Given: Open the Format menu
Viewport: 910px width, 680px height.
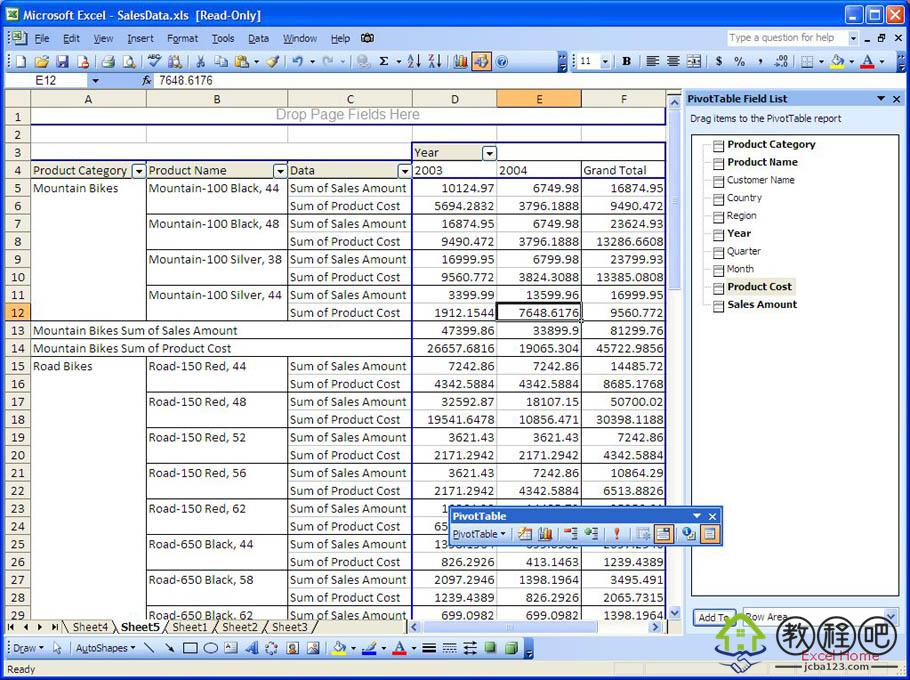Looking at the screenshot, I should (x=182, y=38).
